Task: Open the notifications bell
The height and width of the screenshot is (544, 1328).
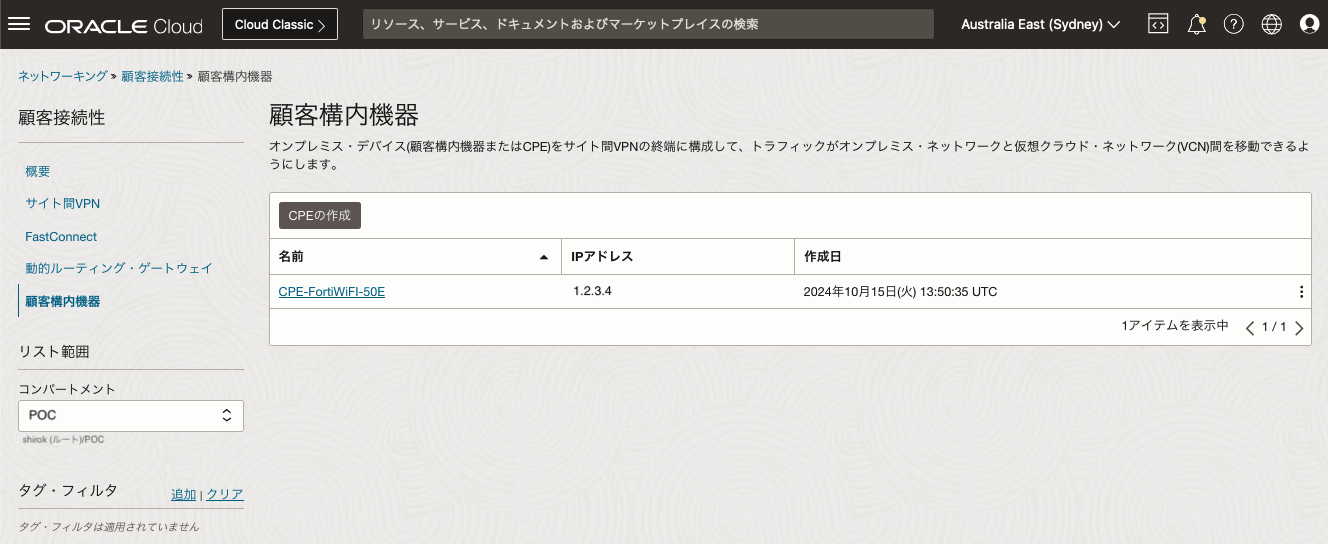Action: (1196, 24)
